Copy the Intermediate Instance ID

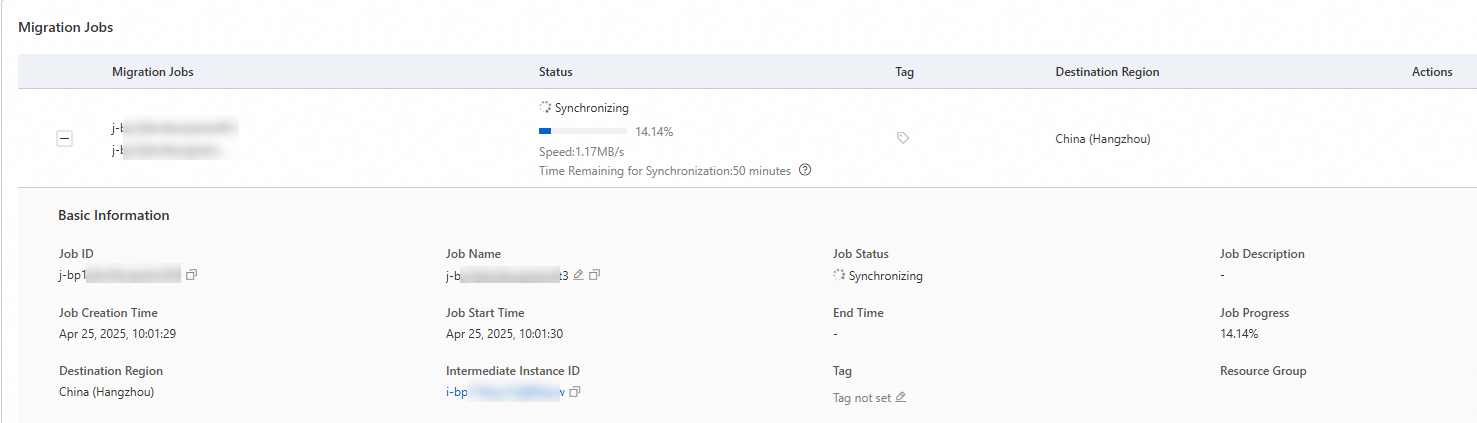click(x=575, y=392)
